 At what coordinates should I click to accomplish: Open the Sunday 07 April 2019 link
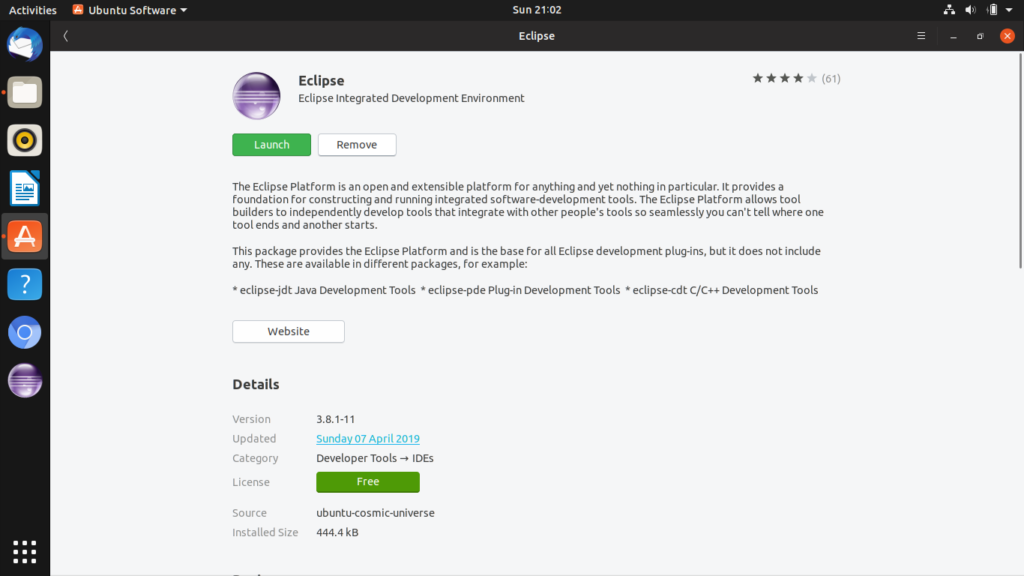[x=368, y=439]
